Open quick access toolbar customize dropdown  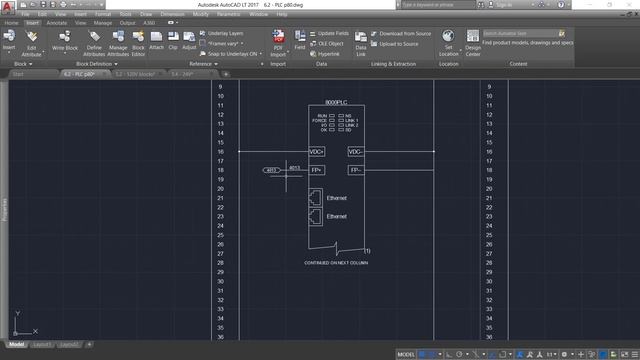tap(101, 5)
